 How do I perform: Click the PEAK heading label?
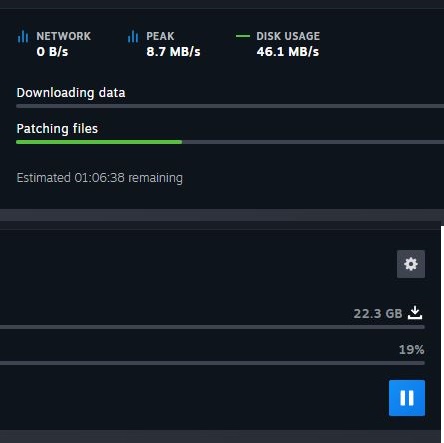[160, 36]
